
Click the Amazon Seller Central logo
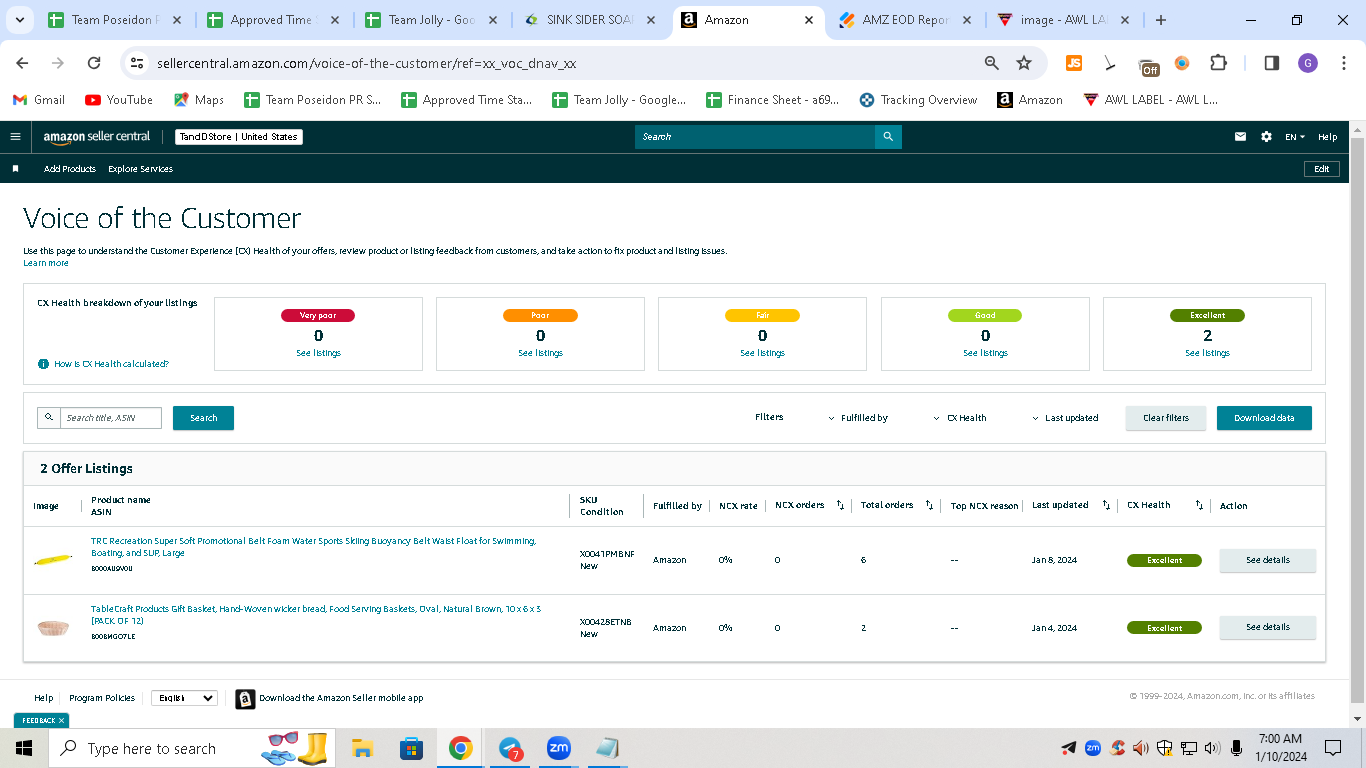tap(97, 137)
